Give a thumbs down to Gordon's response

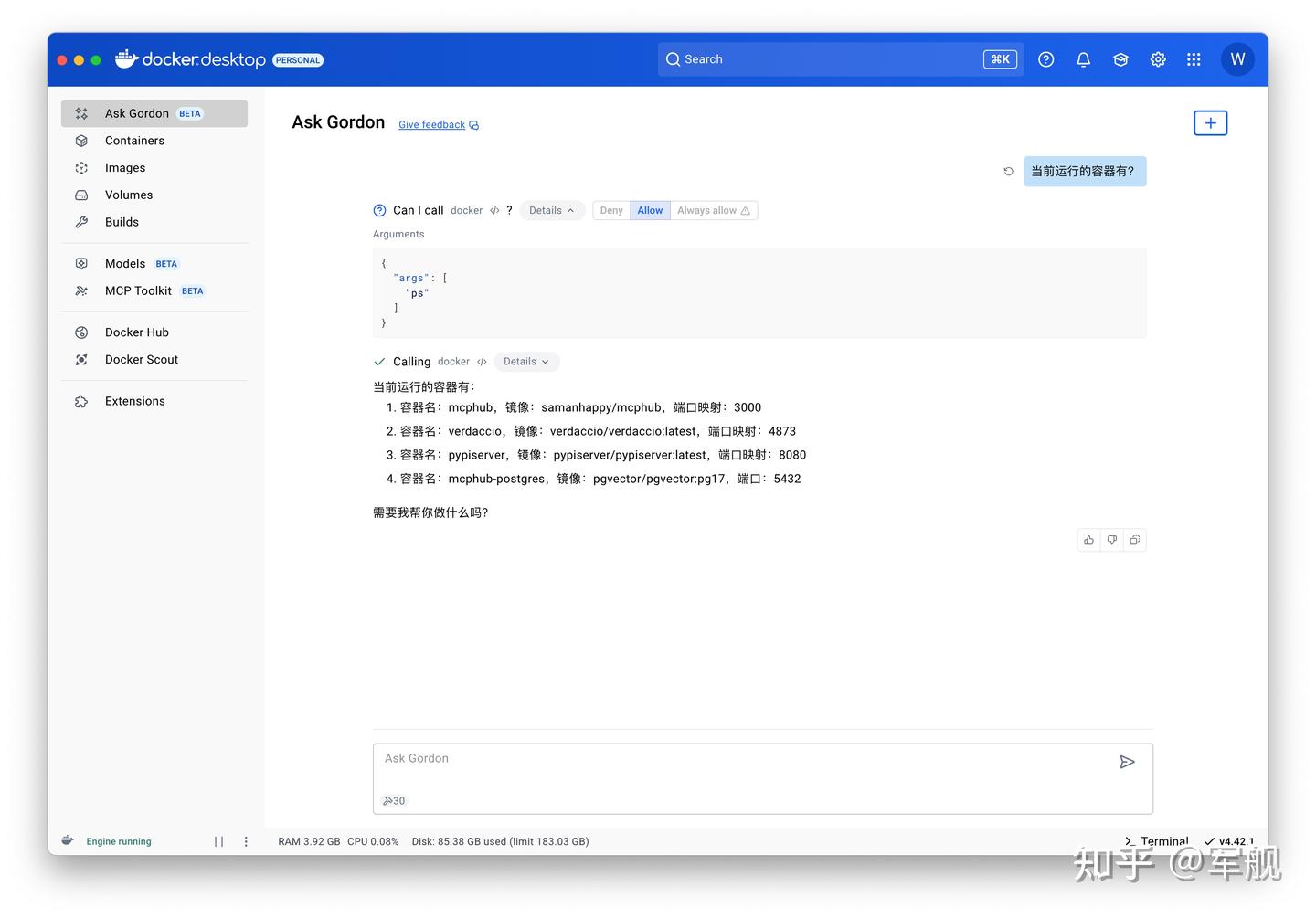click(1111, 540)
